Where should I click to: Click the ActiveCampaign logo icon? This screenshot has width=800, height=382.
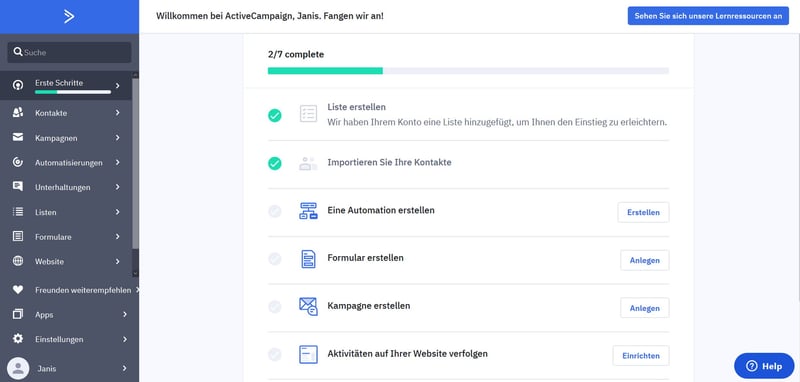point(69,17)
